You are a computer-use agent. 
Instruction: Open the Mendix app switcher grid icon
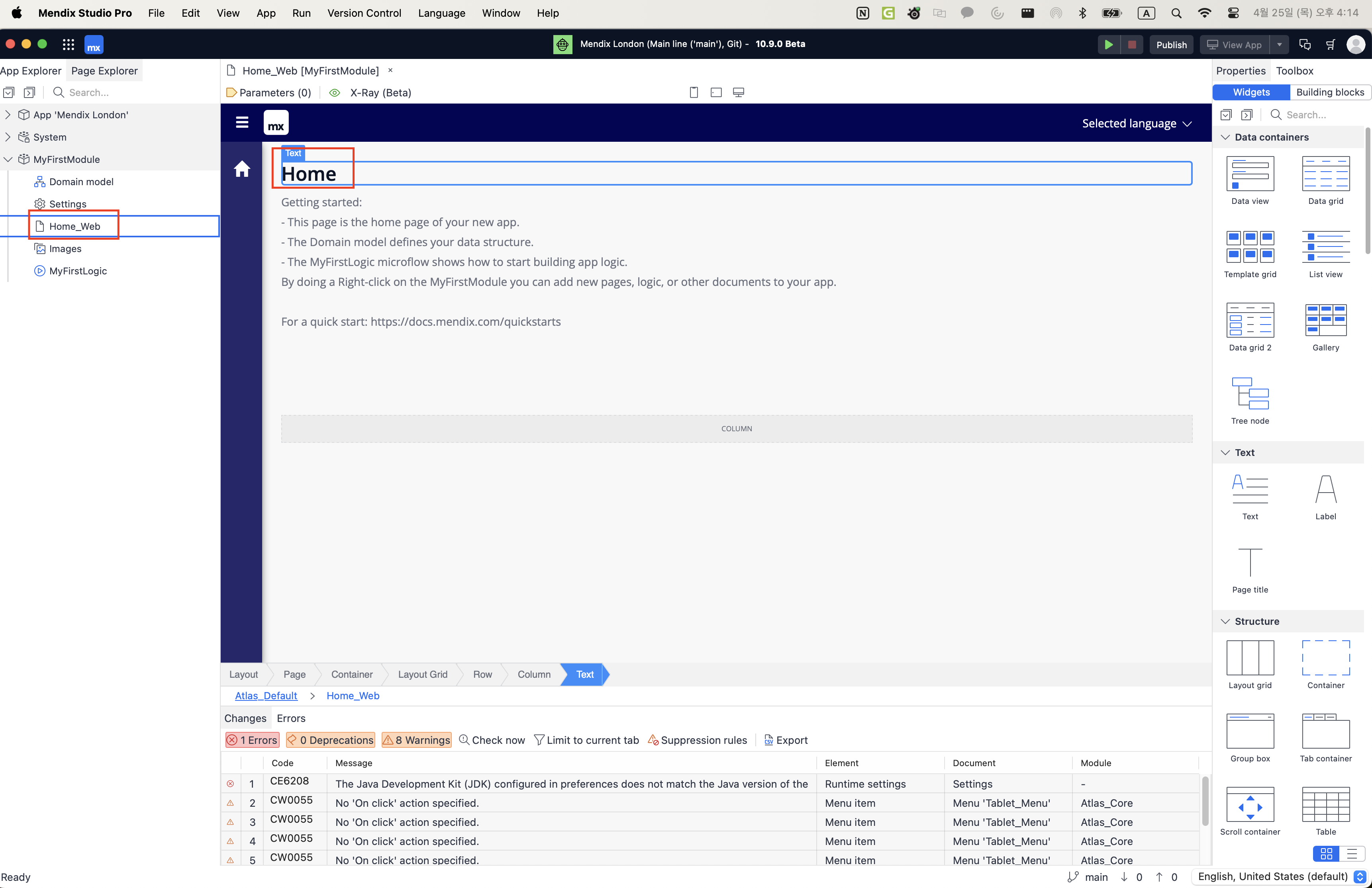pyautogui.click(x=68, y=44)
